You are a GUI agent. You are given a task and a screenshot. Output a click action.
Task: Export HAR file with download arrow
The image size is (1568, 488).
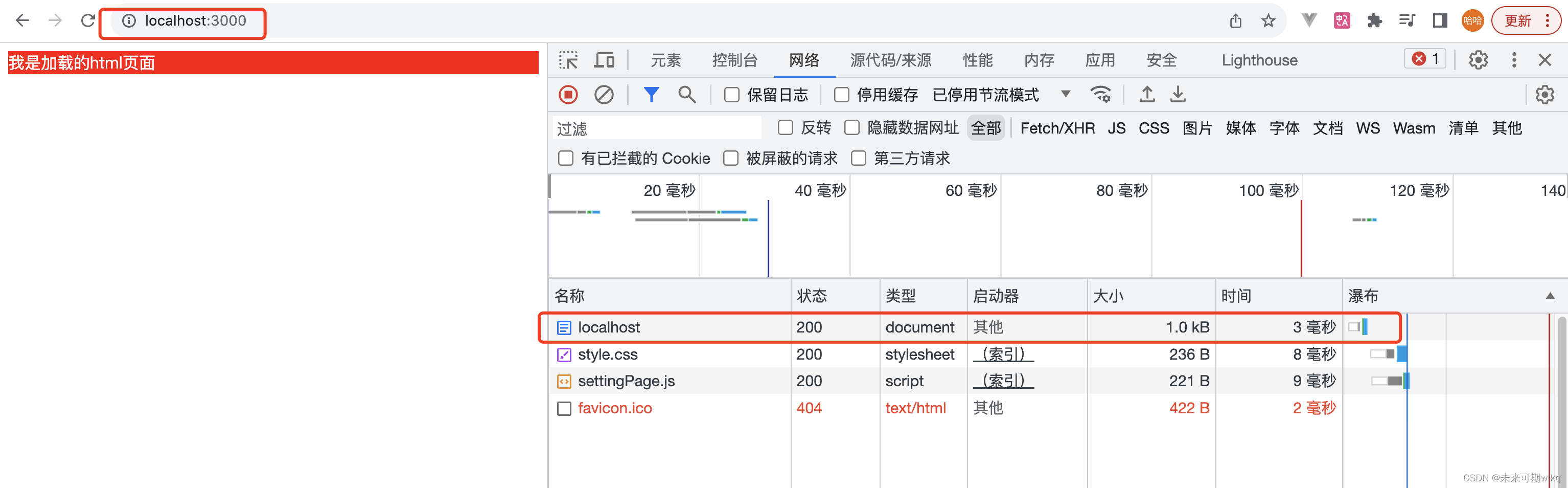coord(1178,95)
